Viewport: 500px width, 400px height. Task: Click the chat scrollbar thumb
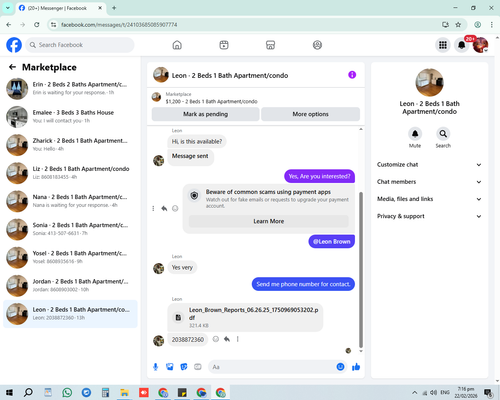[361, 270]
